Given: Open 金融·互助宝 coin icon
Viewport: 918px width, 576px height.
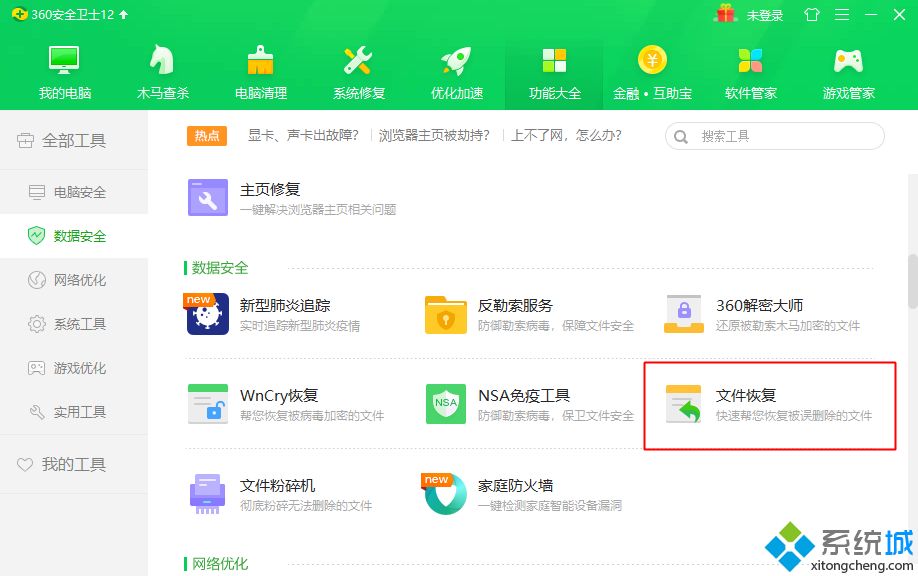Looking at the screenshot, I should tap(652, 60).
